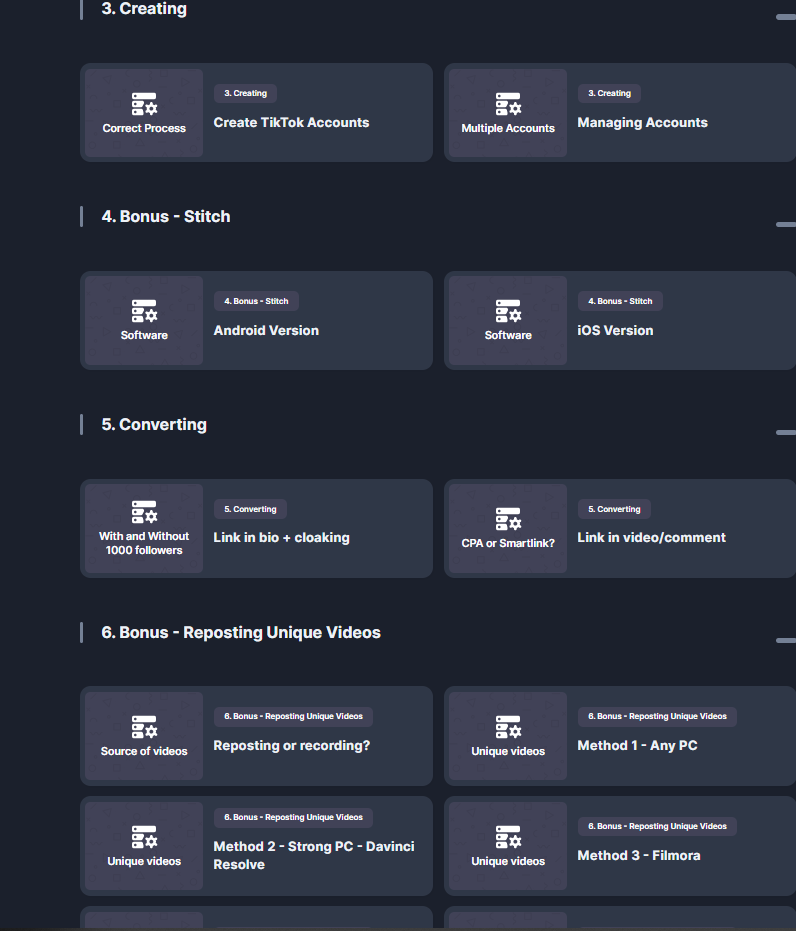Click the 3. Creating section heading
This screenshot has height=931, width=796.
coord(144,9)
